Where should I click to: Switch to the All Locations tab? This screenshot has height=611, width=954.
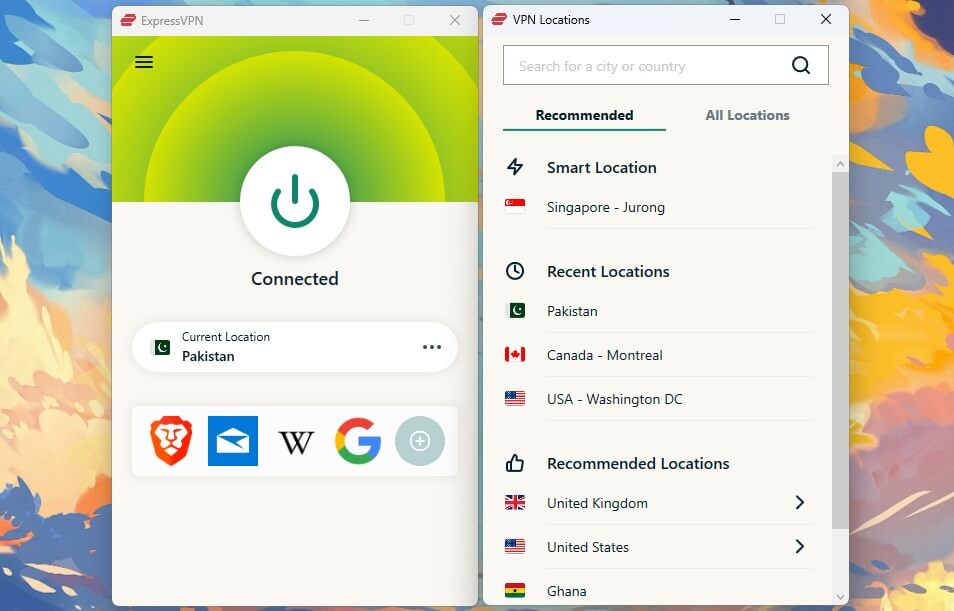point(747,115)
